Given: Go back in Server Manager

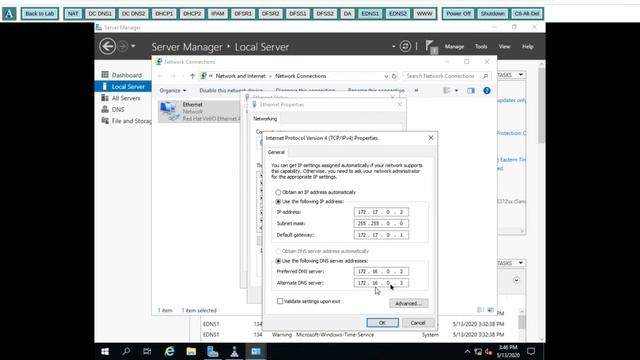Looking at the screenshot, I should tap(107, 46).
